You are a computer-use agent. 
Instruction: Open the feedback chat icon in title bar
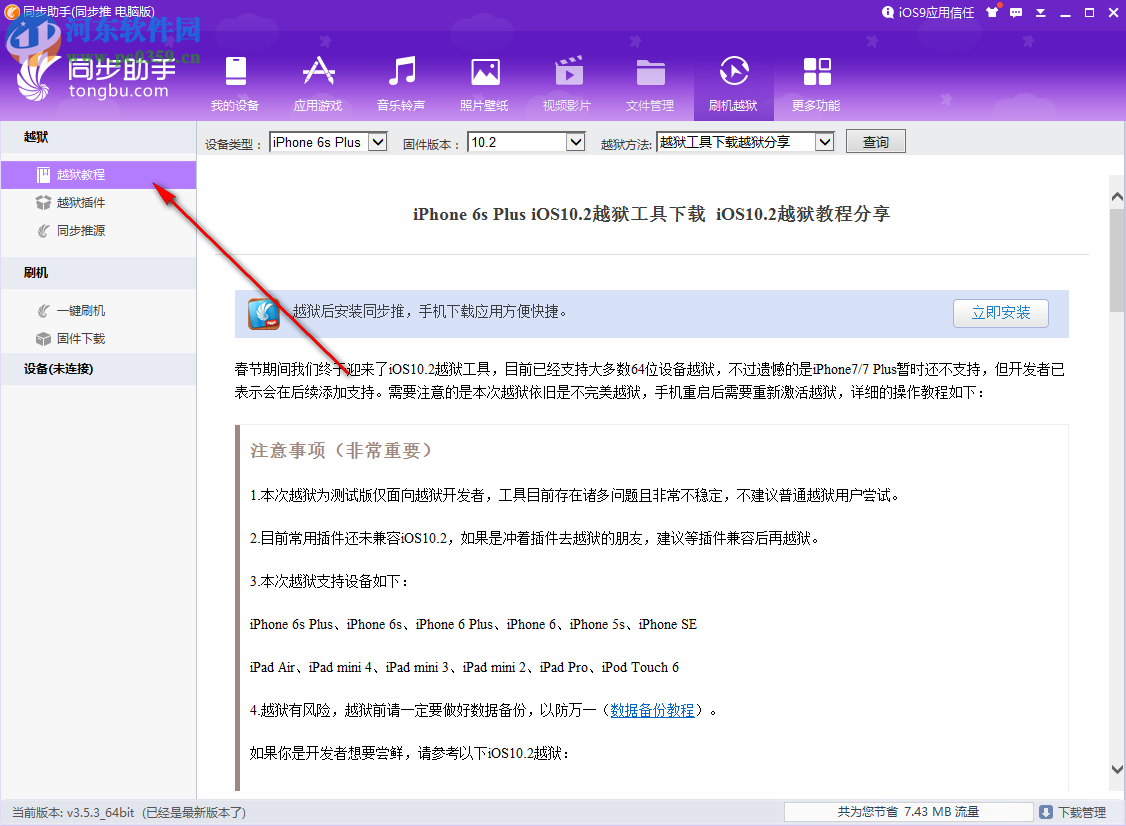[1015, 13]
